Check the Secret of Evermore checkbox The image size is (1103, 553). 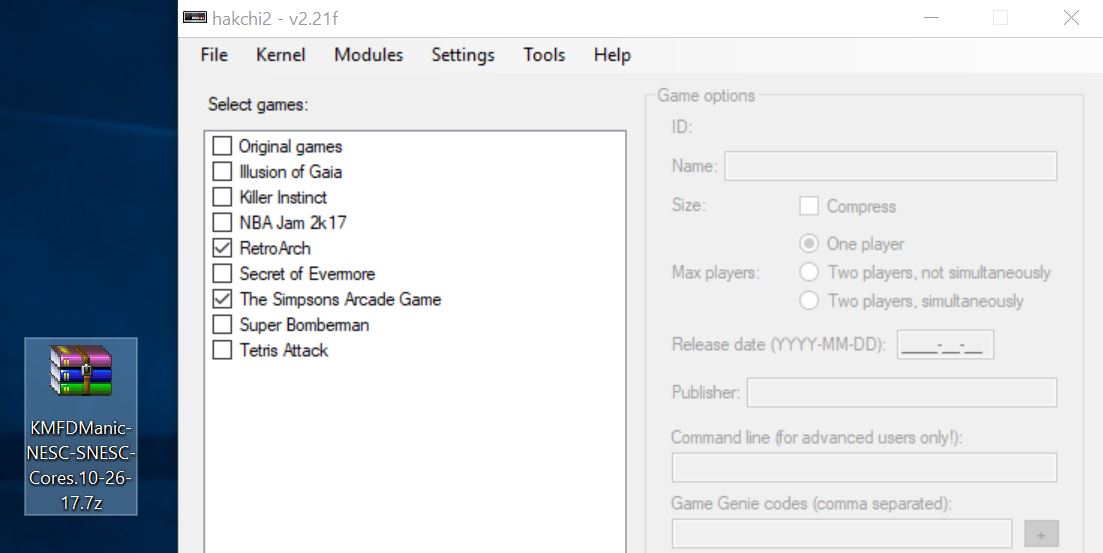222,273
